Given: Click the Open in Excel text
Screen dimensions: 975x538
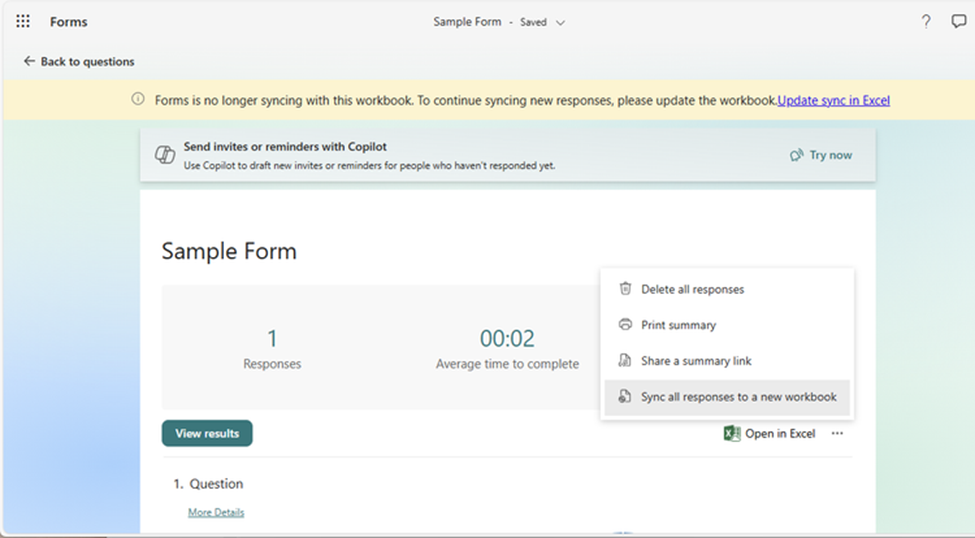Looking at the screenshot, I should click(x=780, y=434).
